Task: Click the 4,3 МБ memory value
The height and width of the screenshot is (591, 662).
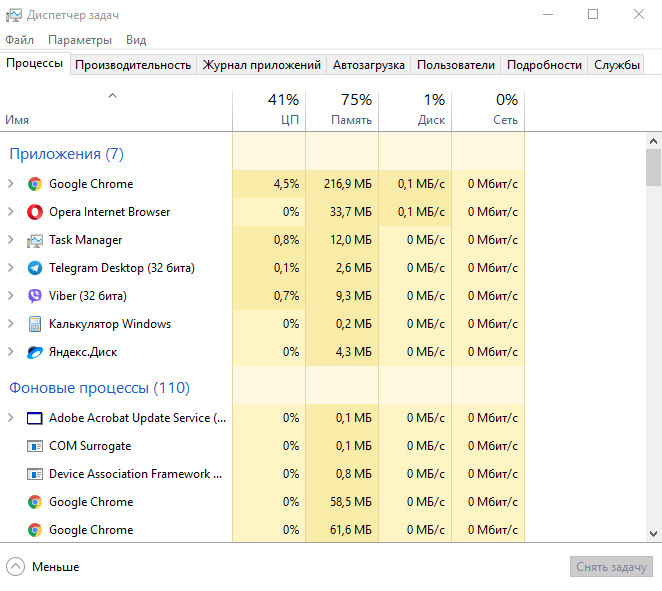Action: point(354,352)
